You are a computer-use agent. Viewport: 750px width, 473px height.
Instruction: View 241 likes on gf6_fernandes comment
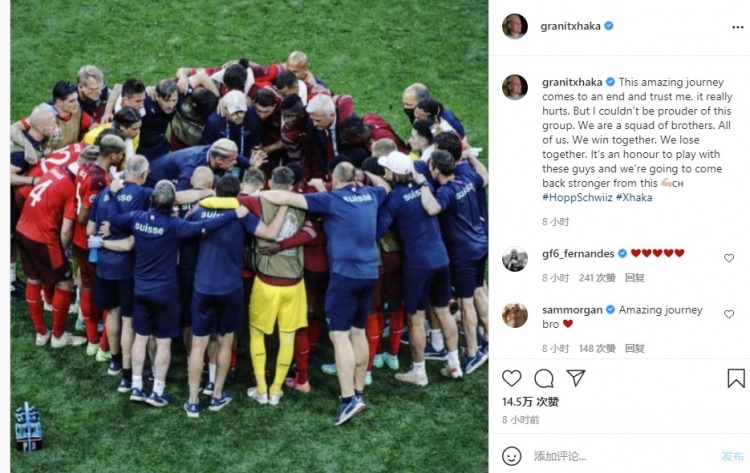[x=597, y=278]
